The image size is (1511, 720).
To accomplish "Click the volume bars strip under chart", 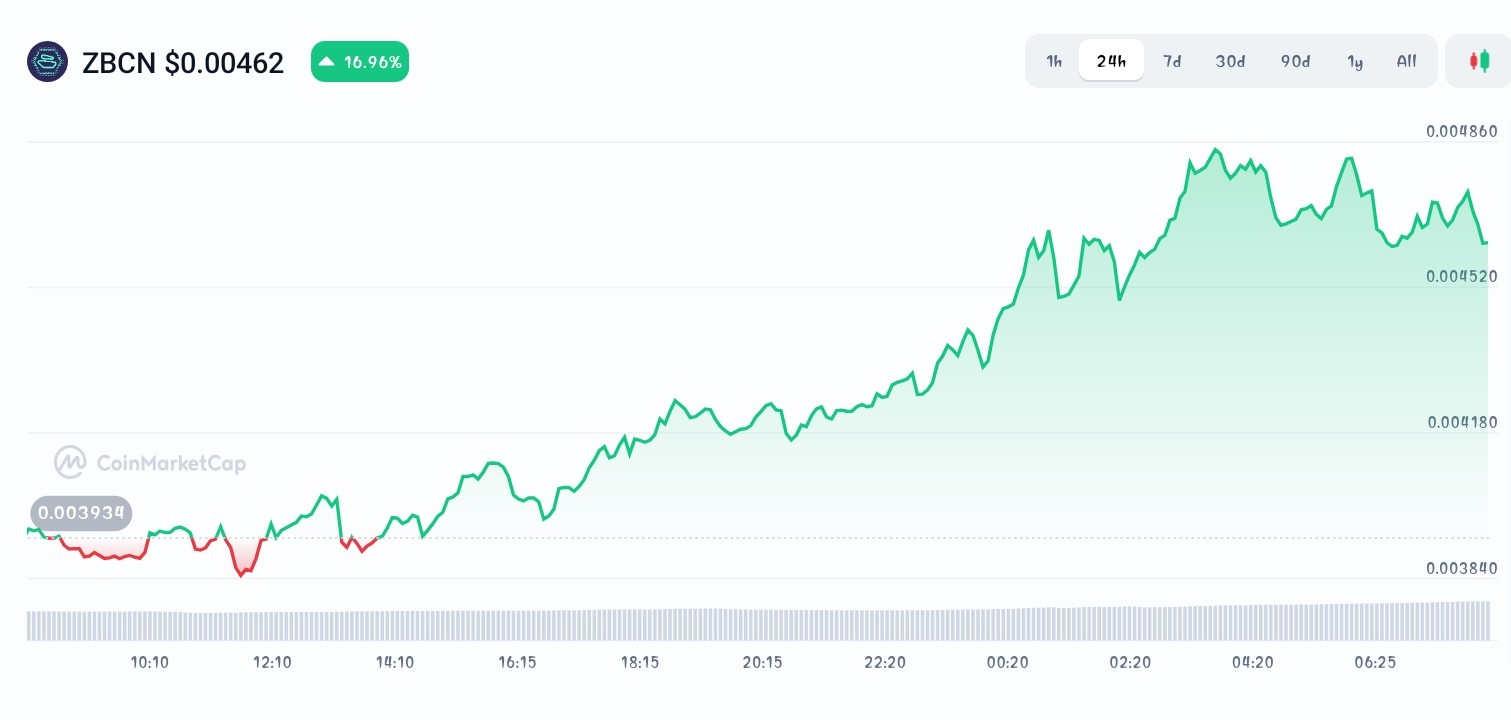I will (x=758, y=621).
